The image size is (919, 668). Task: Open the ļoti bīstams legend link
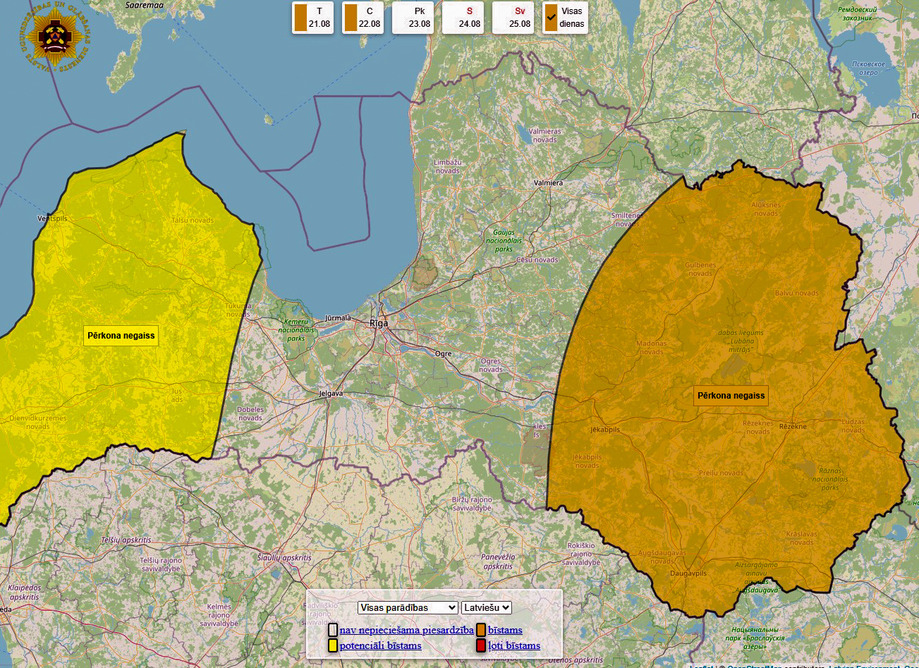click(513, 646)
